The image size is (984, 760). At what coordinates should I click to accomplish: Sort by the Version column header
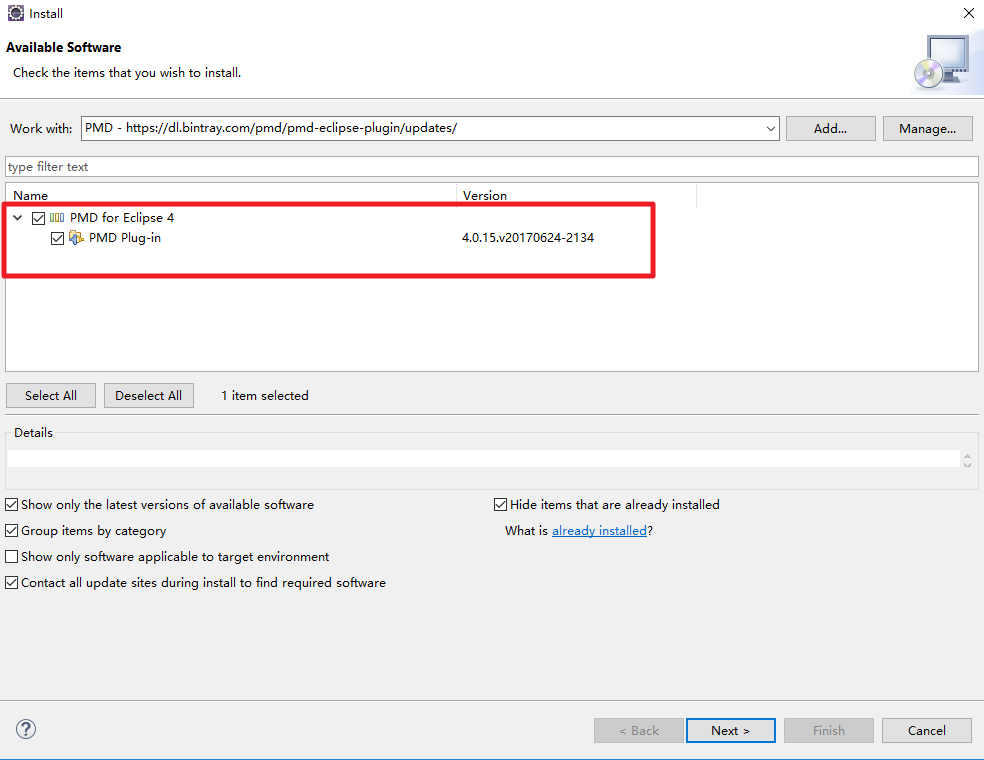point(576,195)
